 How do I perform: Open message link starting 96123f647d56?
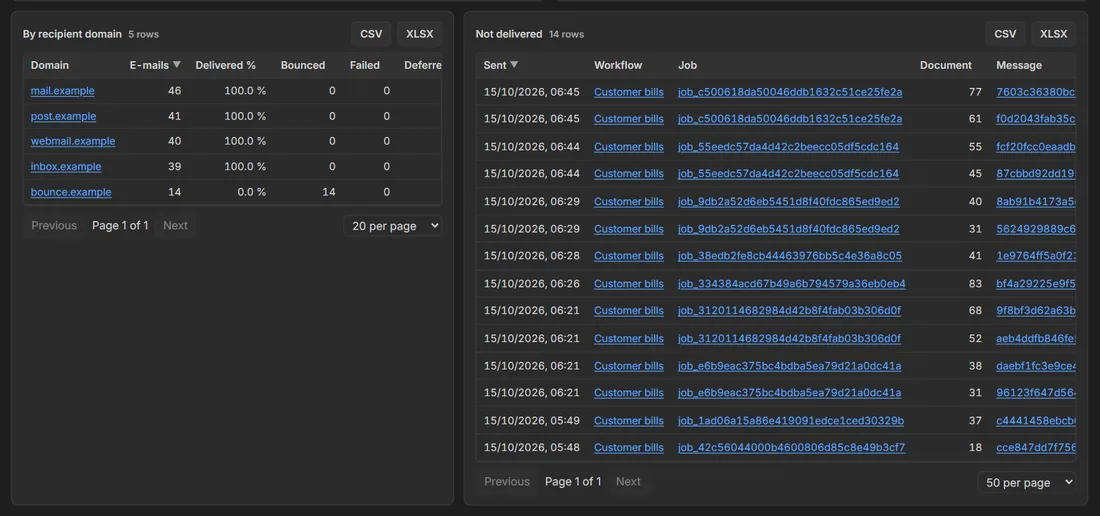click(1035, 393)
